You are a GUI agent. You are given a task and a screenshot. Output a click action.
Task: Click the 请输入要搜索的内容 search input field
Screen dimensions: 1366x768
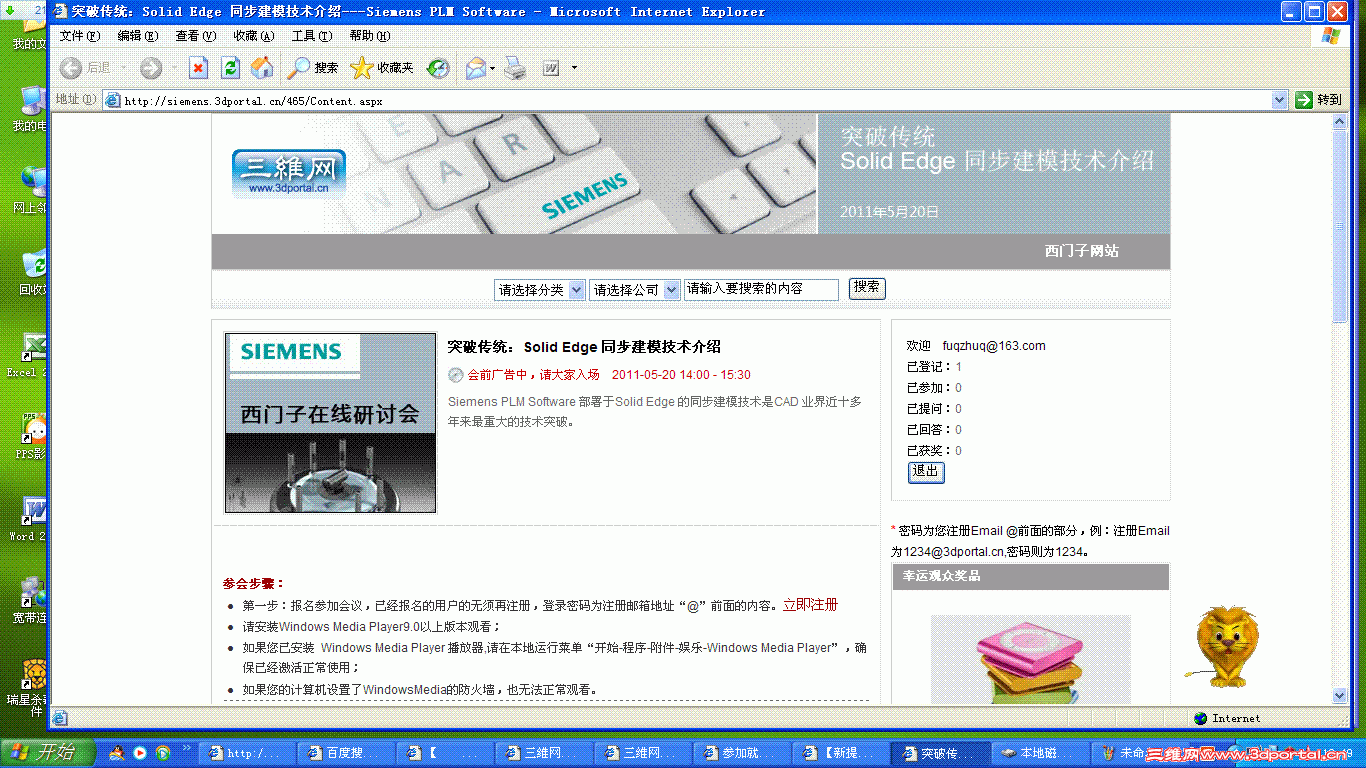coord(761,289)
